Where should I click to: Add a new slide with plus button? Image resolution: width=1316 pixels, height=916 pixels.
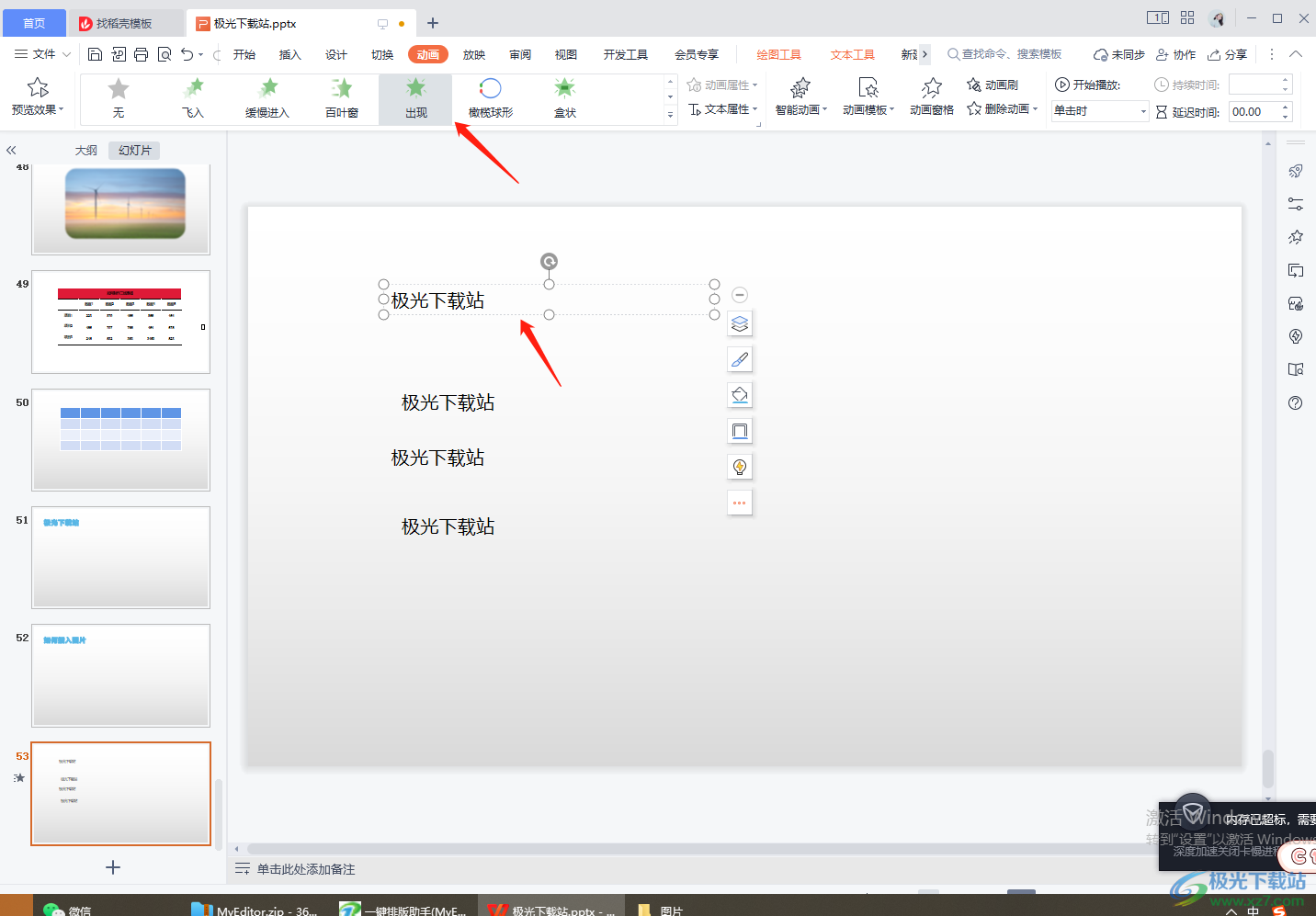[x=113, y=867]
